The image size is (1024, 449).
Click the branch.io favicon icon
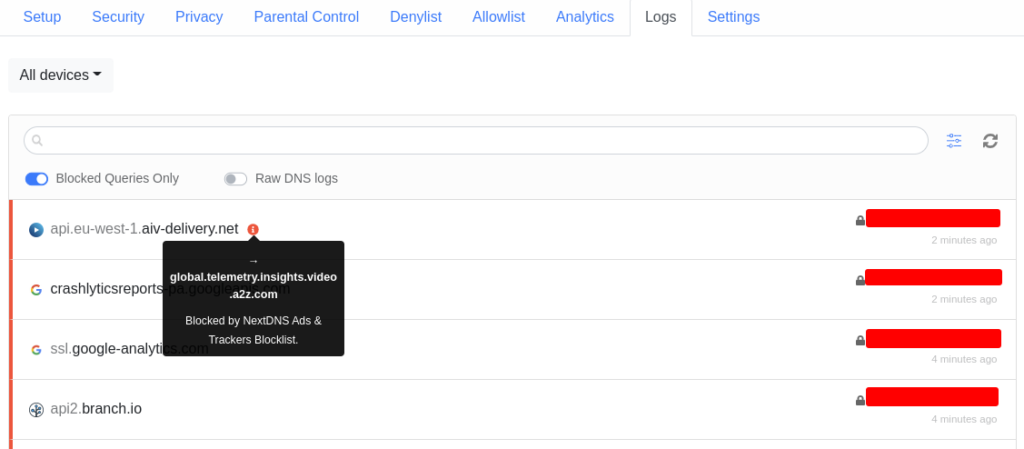point(36,409)
